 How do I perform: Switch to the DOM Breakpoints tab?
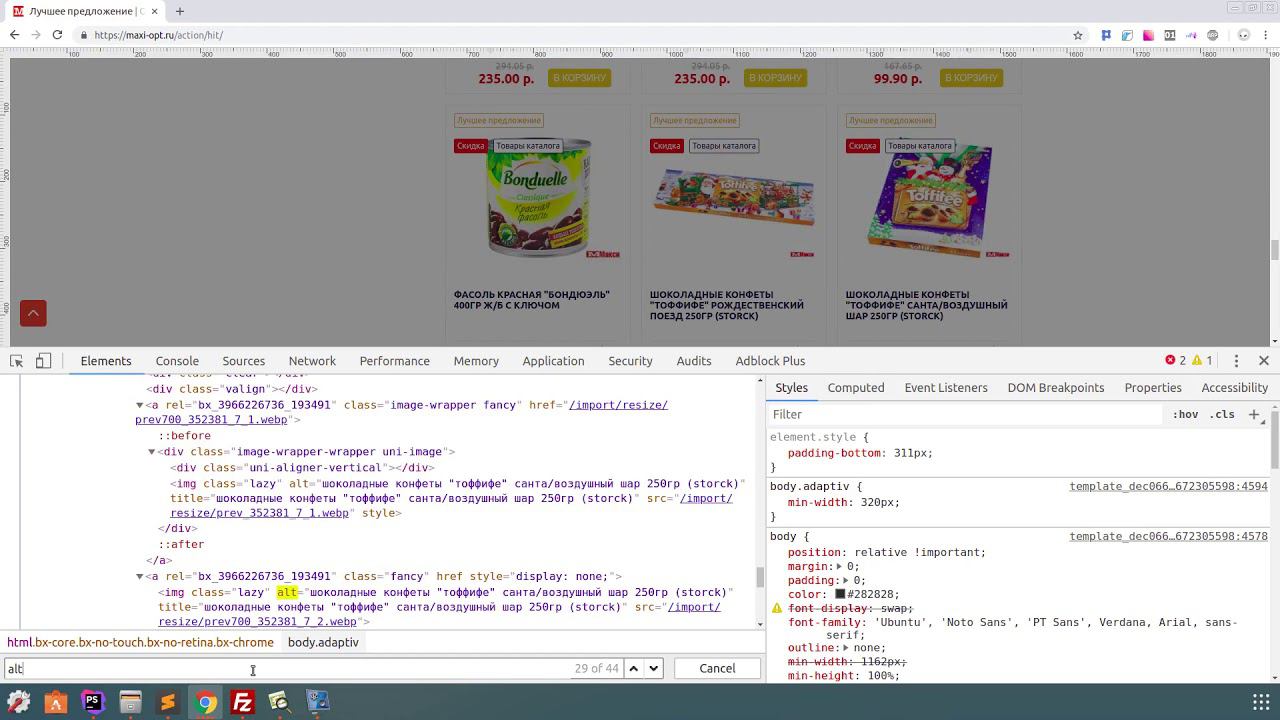click(x=1056, y=388)
